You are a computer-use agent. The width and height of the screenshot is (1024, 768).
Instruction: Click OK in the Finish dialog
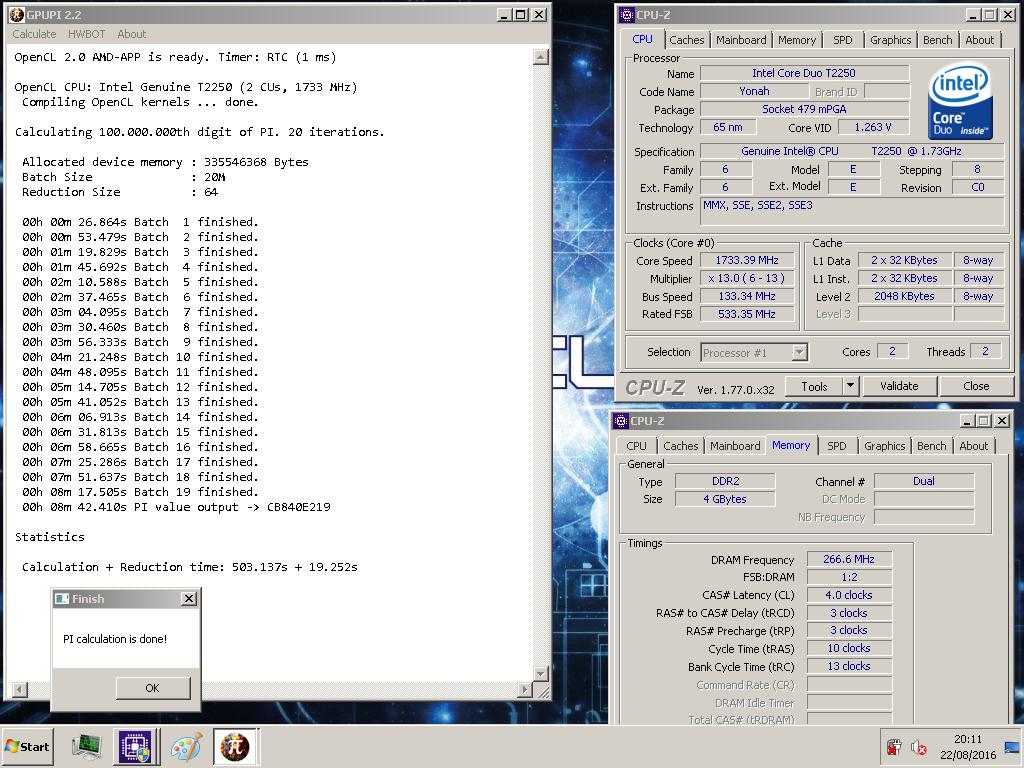pos(153,688)
